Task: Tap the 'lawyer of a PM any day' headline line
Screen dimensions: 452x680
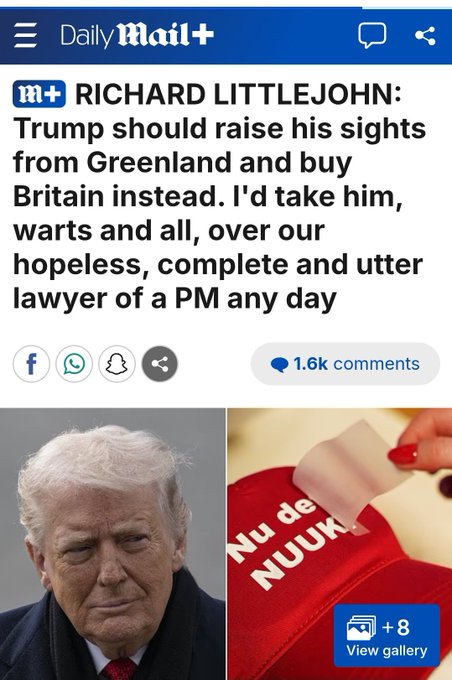Action: pos(175,298)
